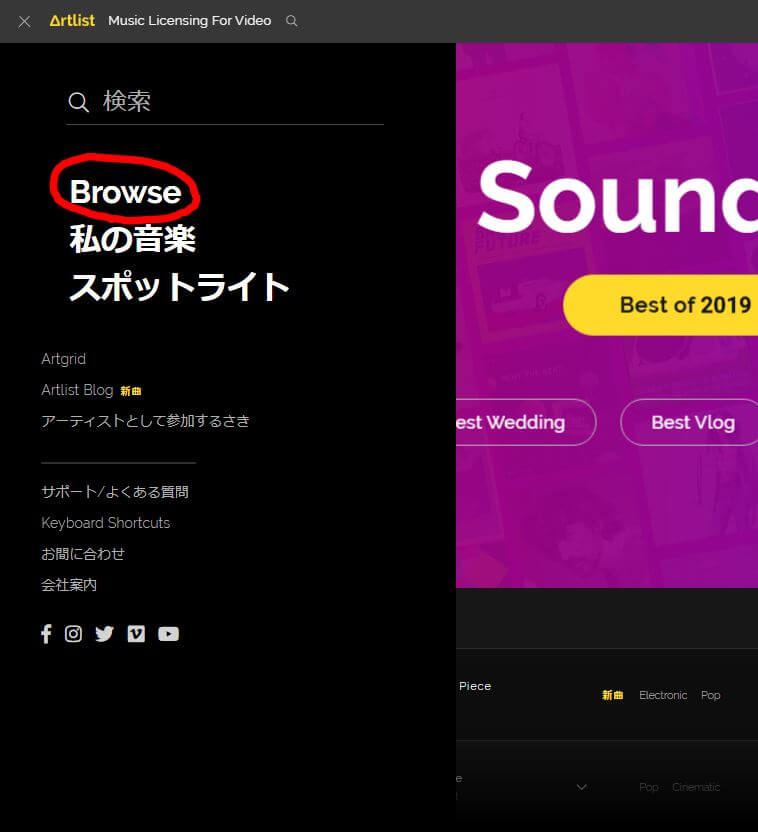758x832 pixels.
Task: Click the header search magnifier icon
Action: click(291, 21)
